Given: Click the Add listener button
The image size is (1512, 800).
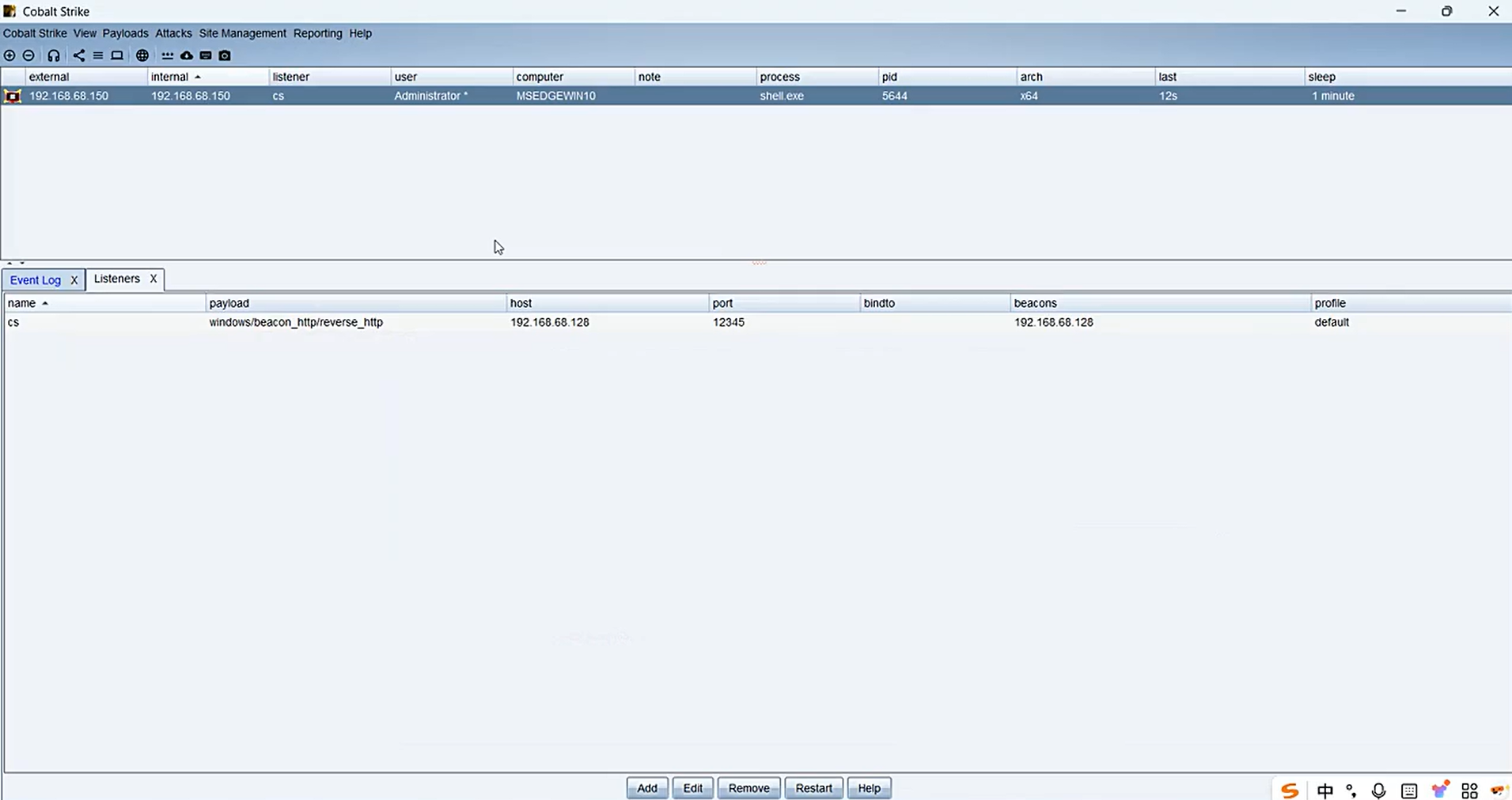Looking at the screenshot, I should click(647, 788).
